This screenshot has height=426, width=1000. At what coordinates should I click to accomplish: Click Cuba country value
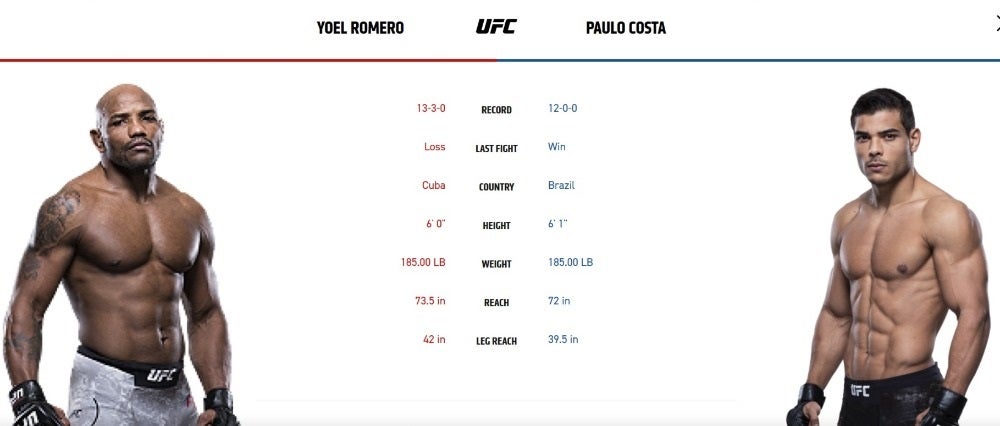[x=434, y=186]
